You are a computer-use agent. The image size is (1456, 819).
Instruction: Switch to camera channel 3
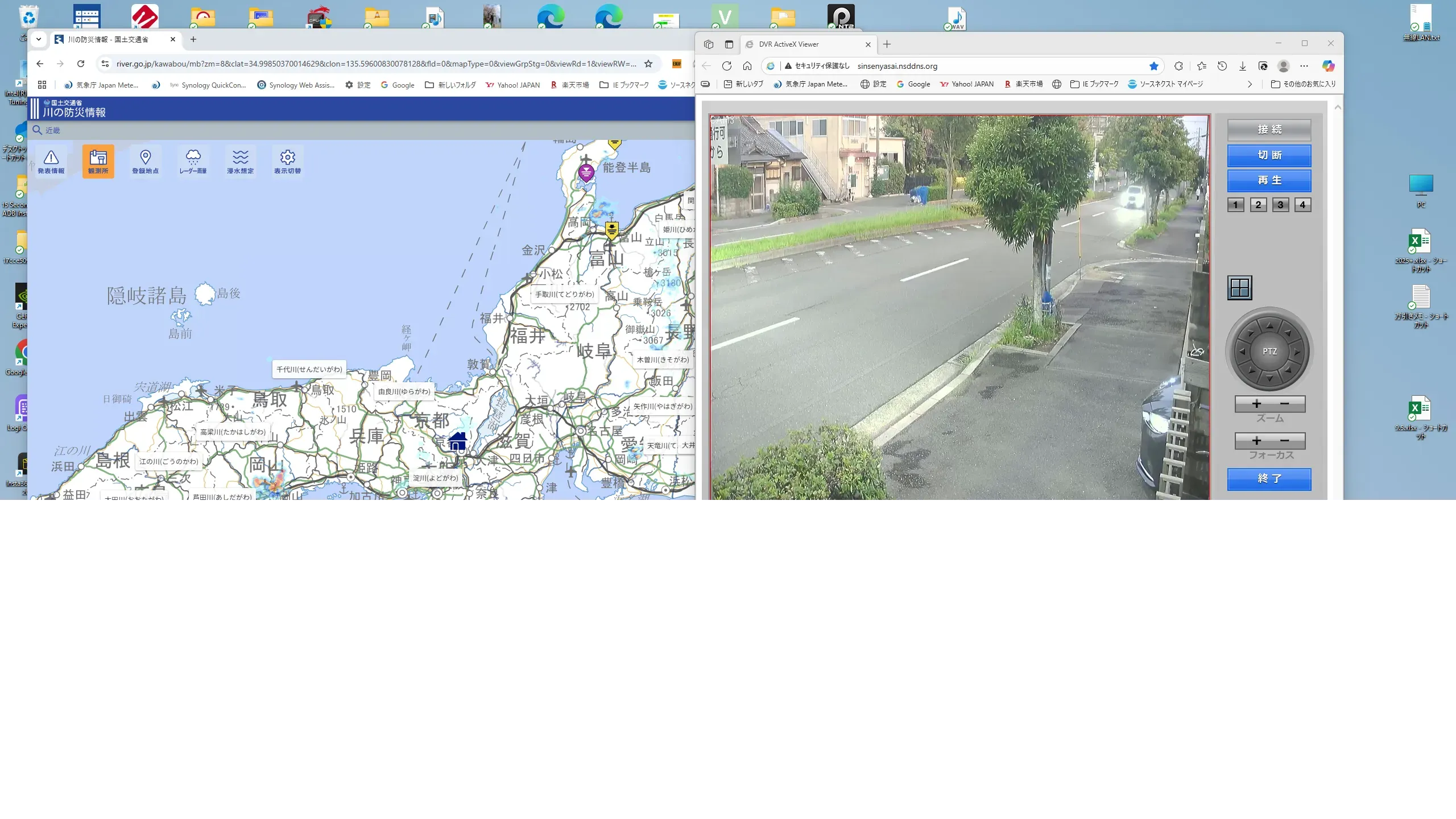tap(1280, 205)
